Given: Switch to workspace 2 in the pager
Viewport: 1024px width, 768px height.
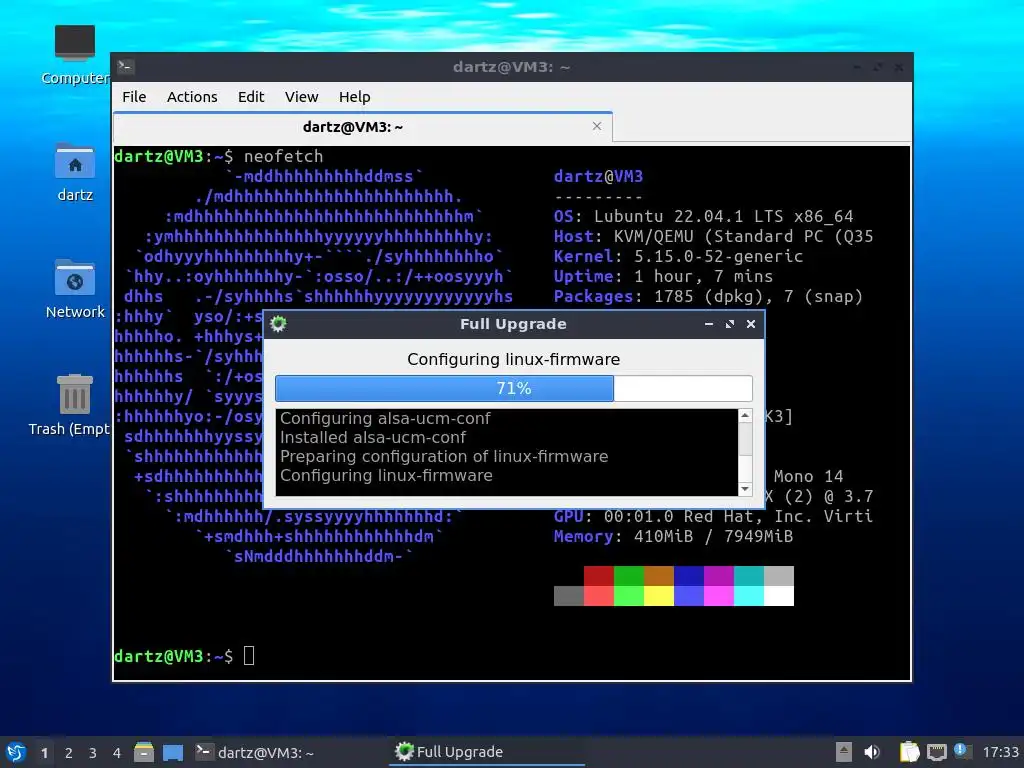Looking at the screenshot, I should (69, 753).
